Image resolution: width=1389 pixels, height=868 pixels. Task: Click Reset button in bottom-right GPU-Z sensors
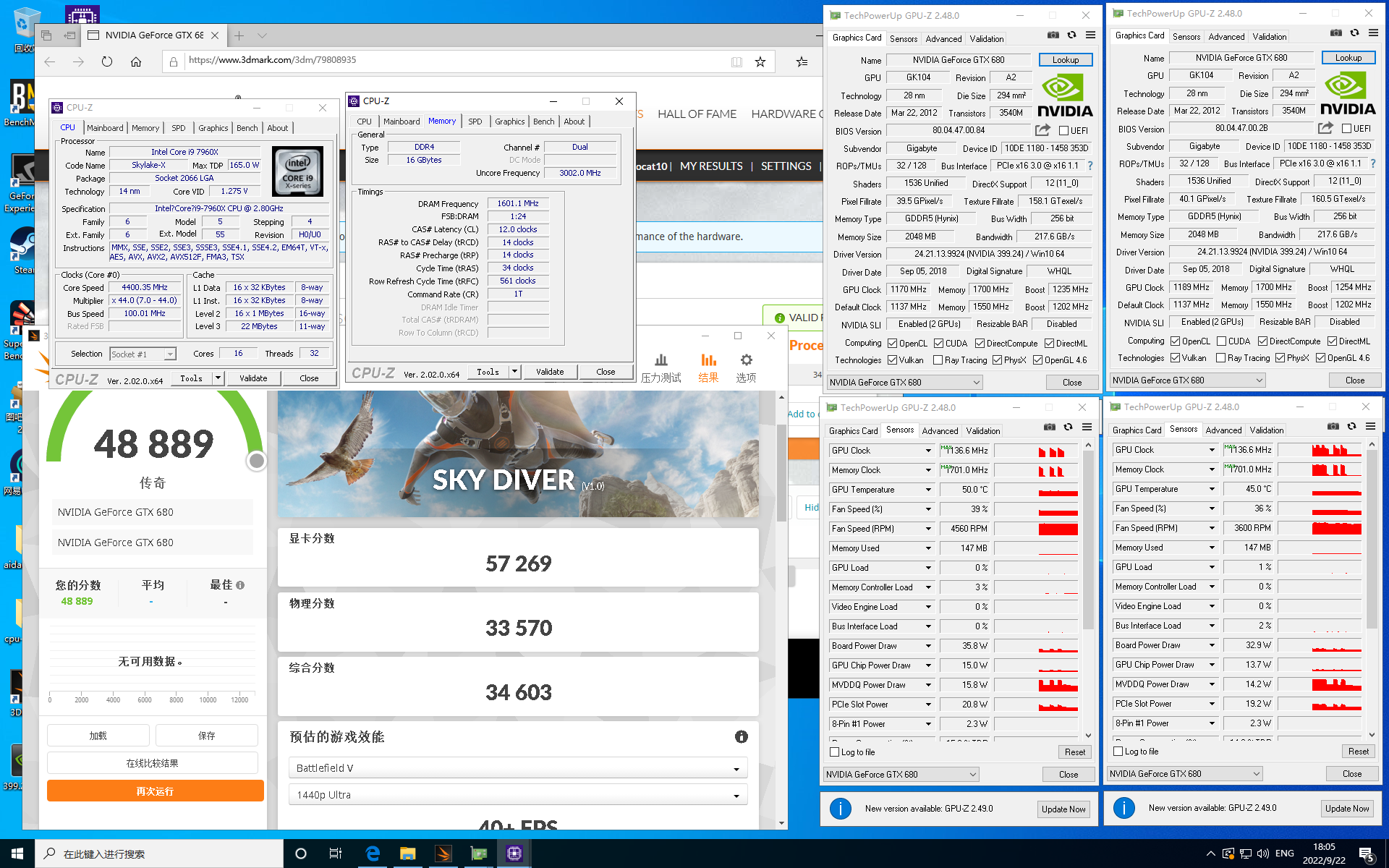[x=1358, y=752]
